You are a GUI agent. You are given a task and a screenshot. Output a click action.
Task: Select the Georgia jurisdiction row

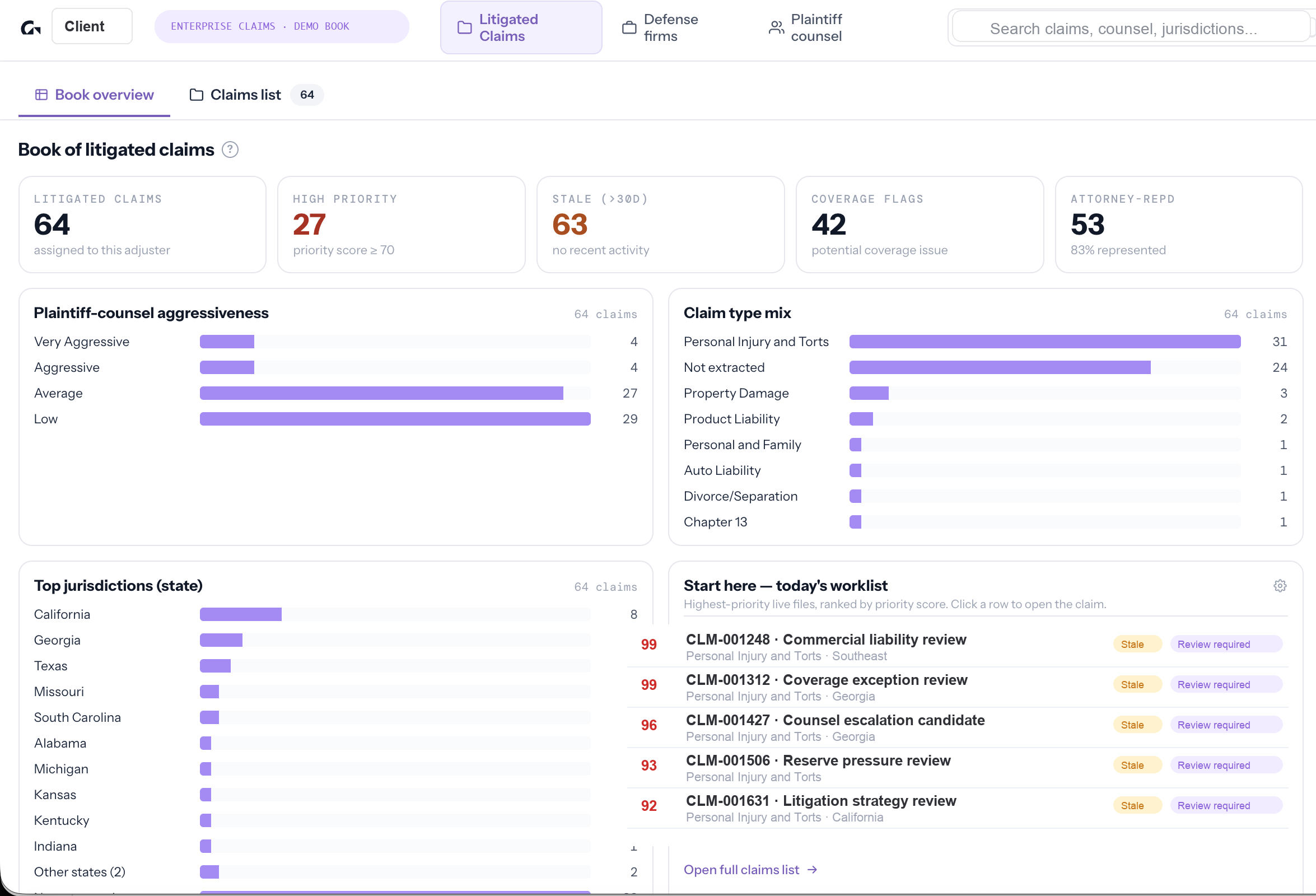(x=335, y=640)
